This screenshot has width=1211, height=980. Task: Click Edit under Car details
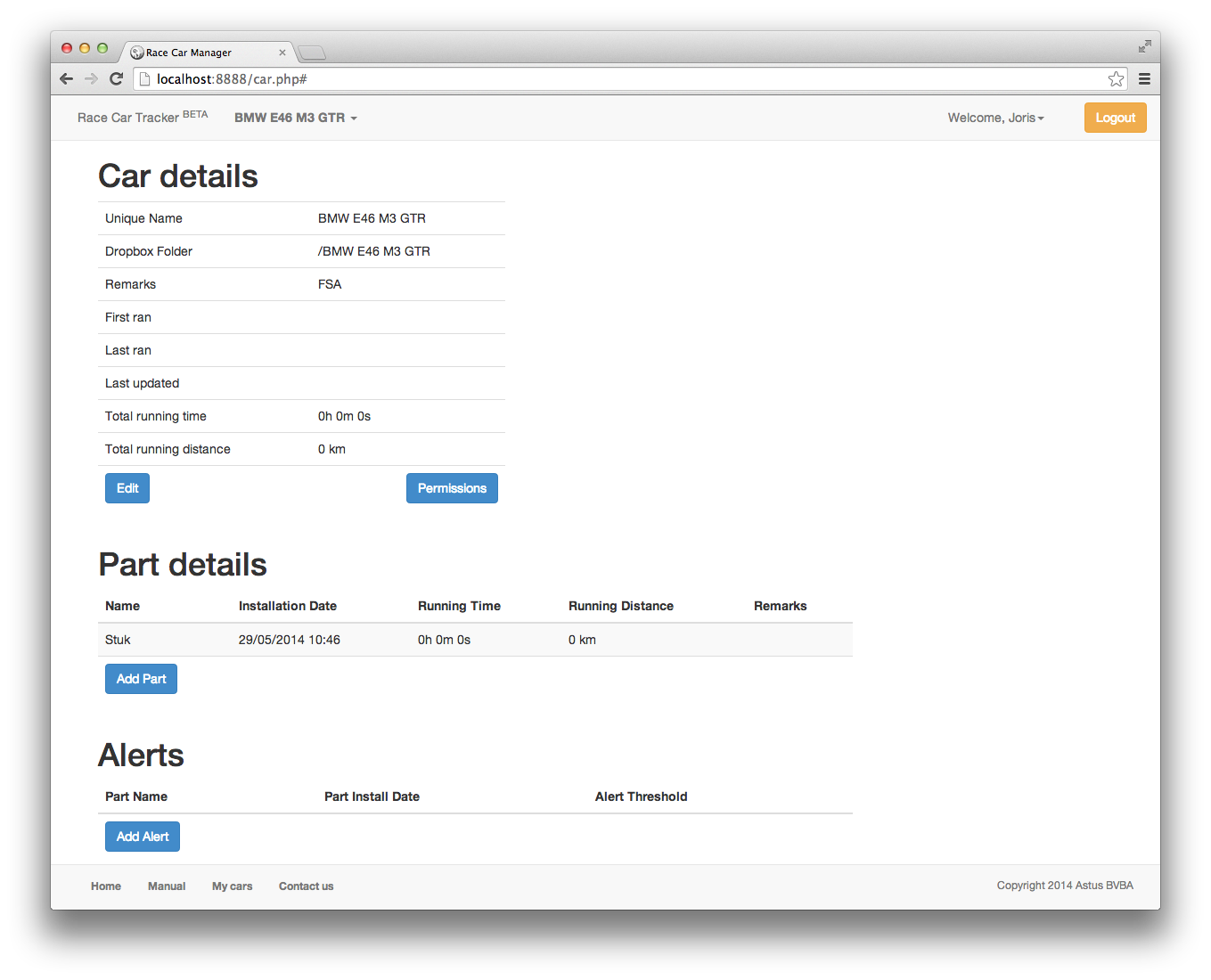pyautogui.click(x=127, y=488)
